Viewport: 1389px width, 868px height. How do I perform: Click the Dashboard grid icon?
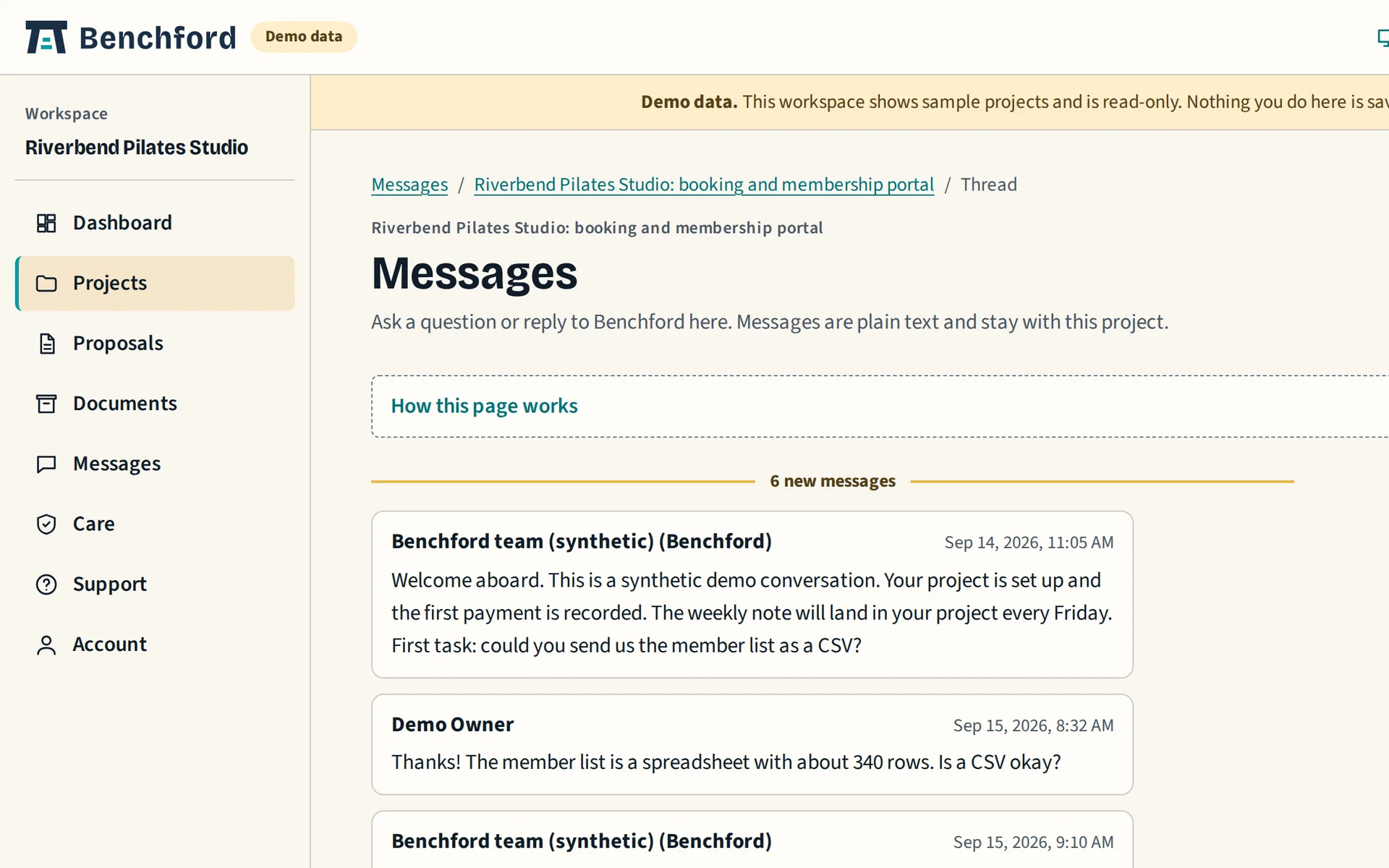[x=46, y=223]
